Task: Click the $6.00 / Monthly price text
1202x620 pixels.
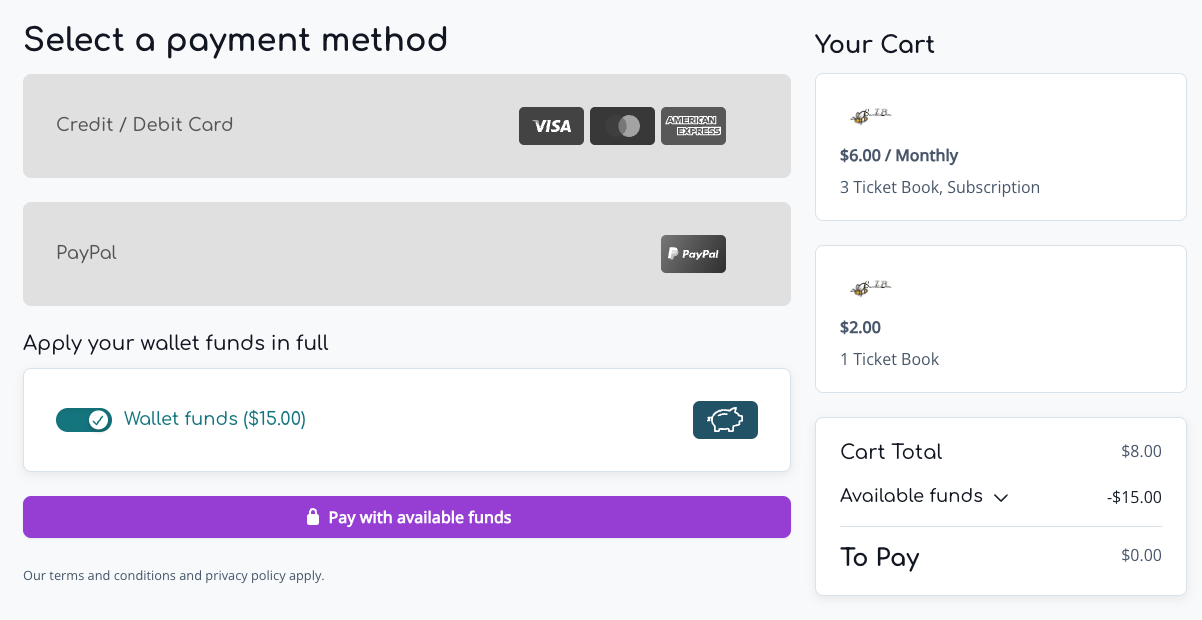Action: (899, 156)
